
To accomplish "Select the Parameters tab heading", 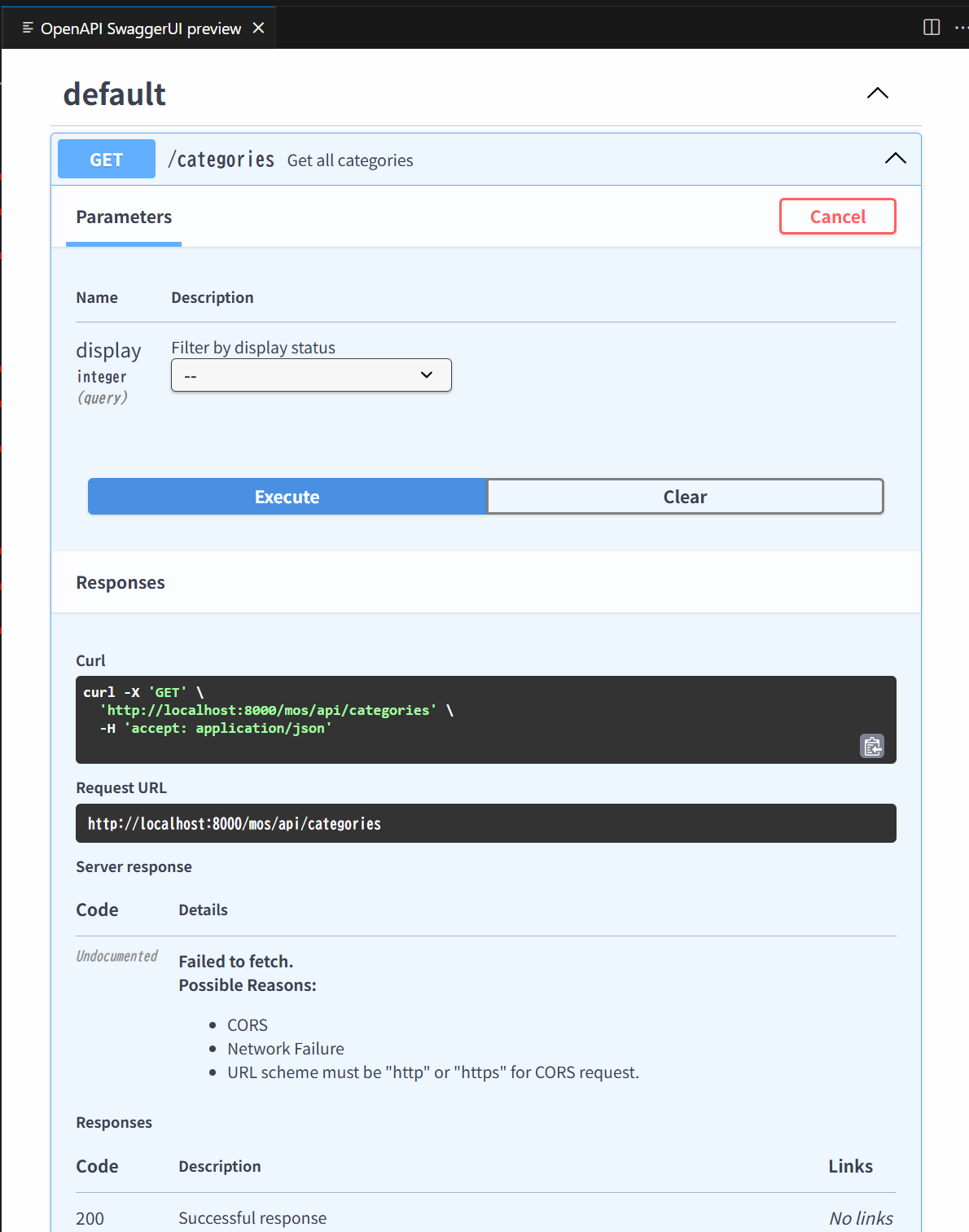I will tap(124, 217).
